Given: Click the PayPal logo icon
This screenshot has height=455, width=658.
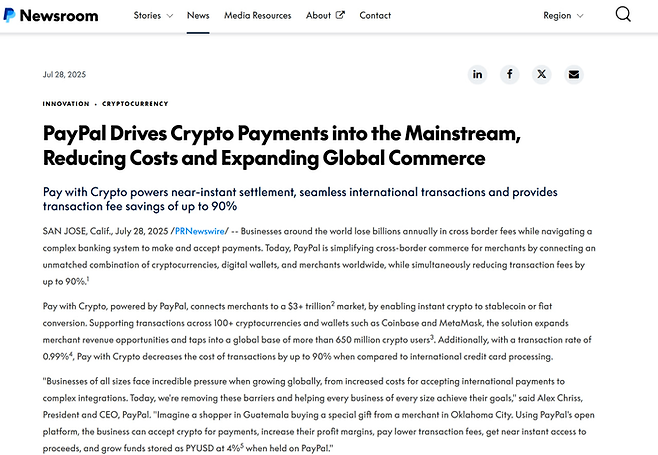Looking at the screenshot, I should coord(9,15).
